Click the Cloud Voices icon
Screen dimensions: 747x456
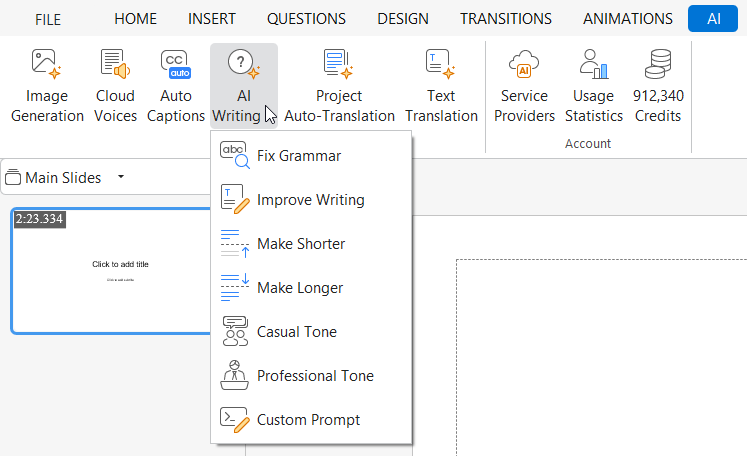(x=115, y=86)
